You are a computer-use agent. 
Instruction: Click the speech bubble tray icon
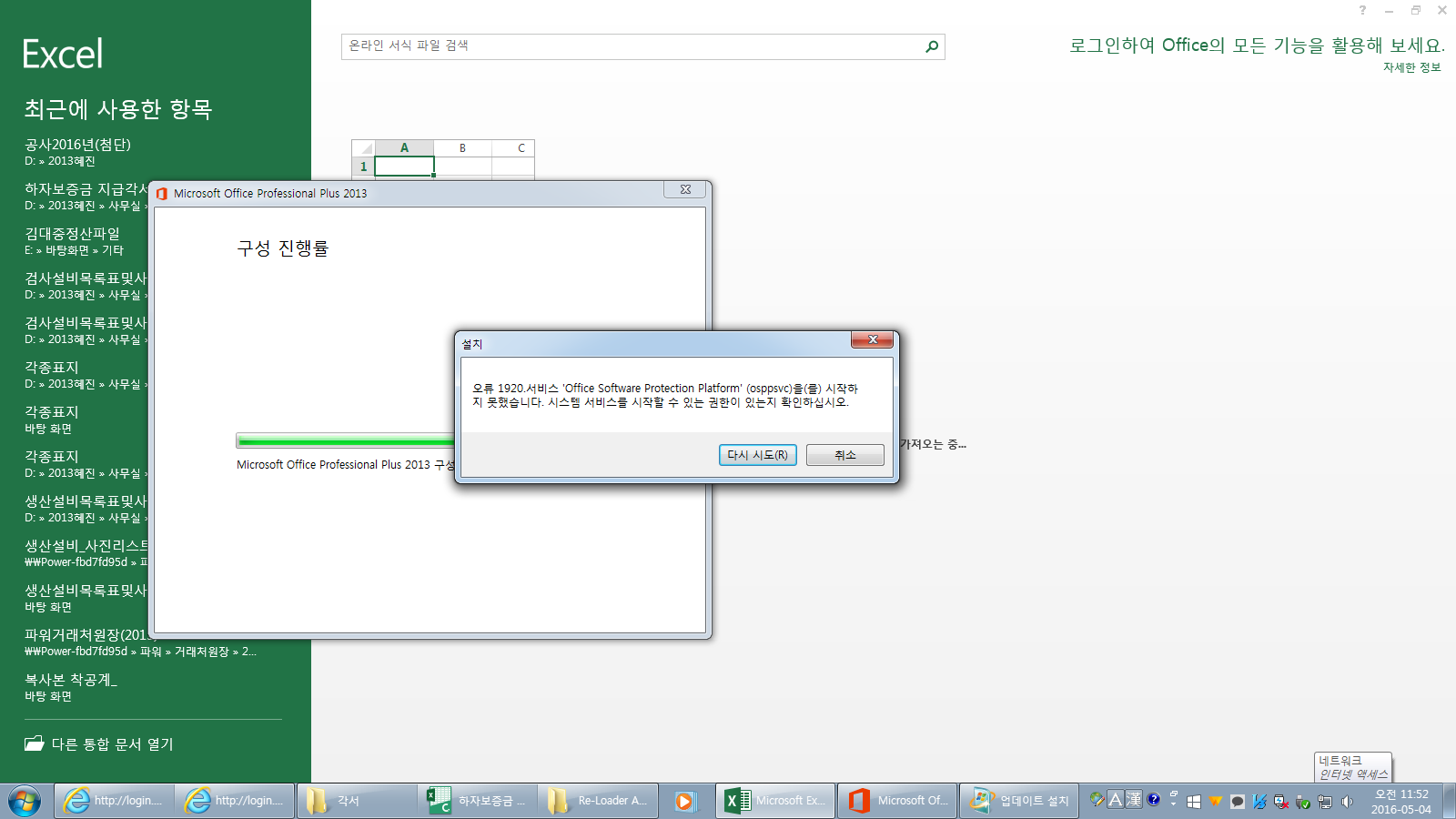[x=1238, y=802]
